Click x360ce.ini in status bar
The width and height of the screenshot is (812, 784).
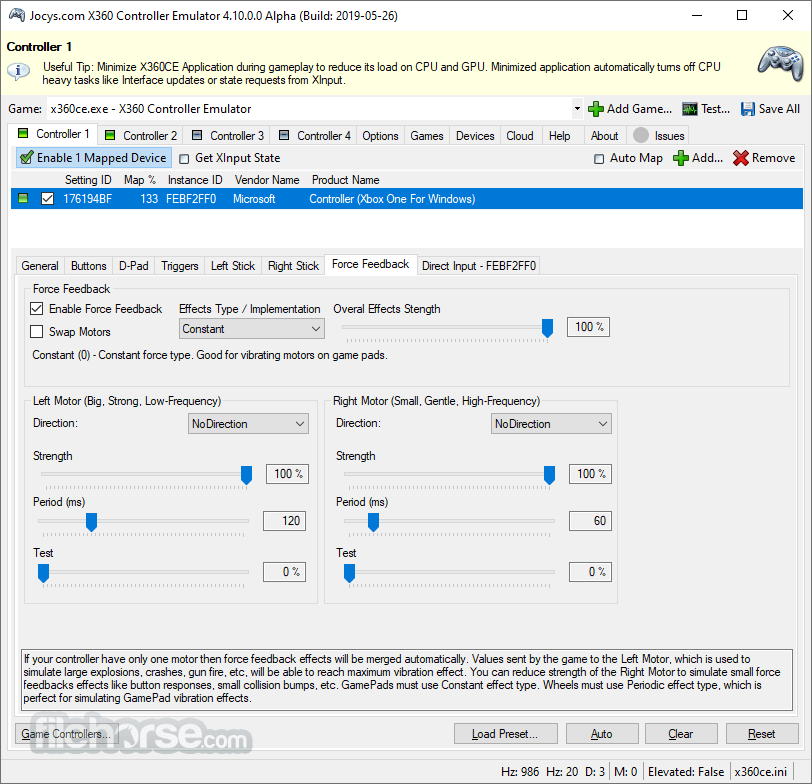click(x=760, y=772)
